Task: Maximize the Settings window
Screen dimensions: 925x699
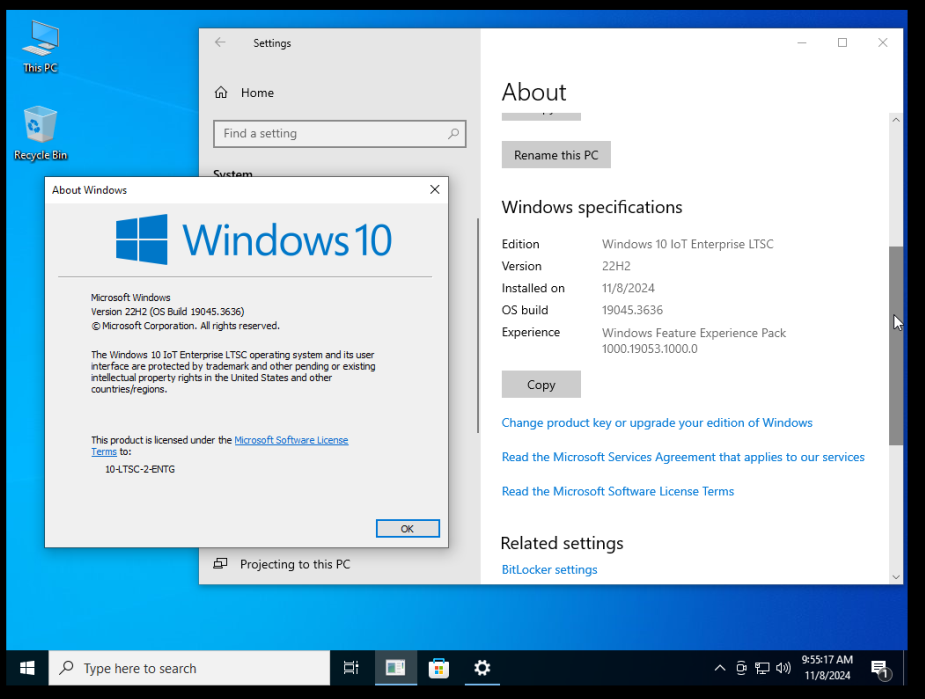Action: (x=842, y=42)
